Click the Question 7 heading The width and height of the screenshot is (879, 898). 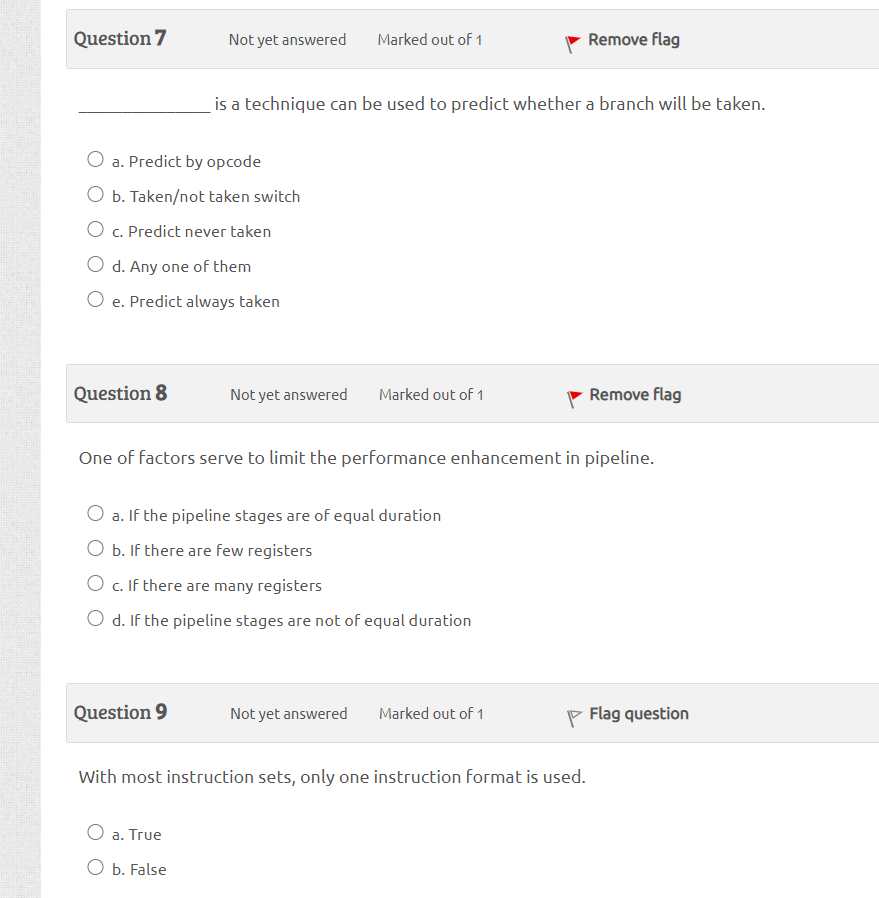120,39
